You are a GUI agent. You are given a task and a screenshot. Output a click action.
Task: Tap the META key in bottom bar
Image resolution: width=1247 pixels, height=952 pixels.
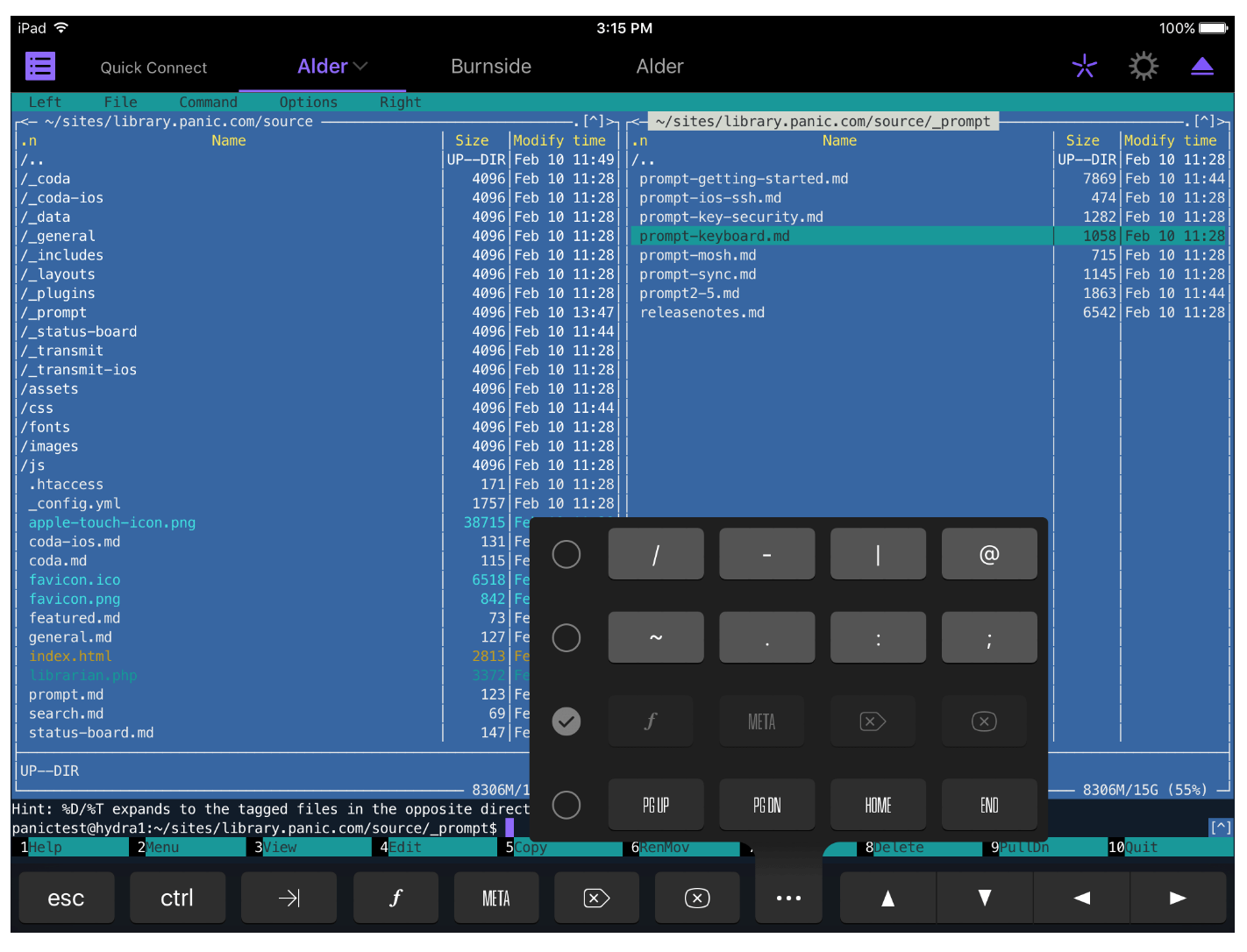(496, 898)
